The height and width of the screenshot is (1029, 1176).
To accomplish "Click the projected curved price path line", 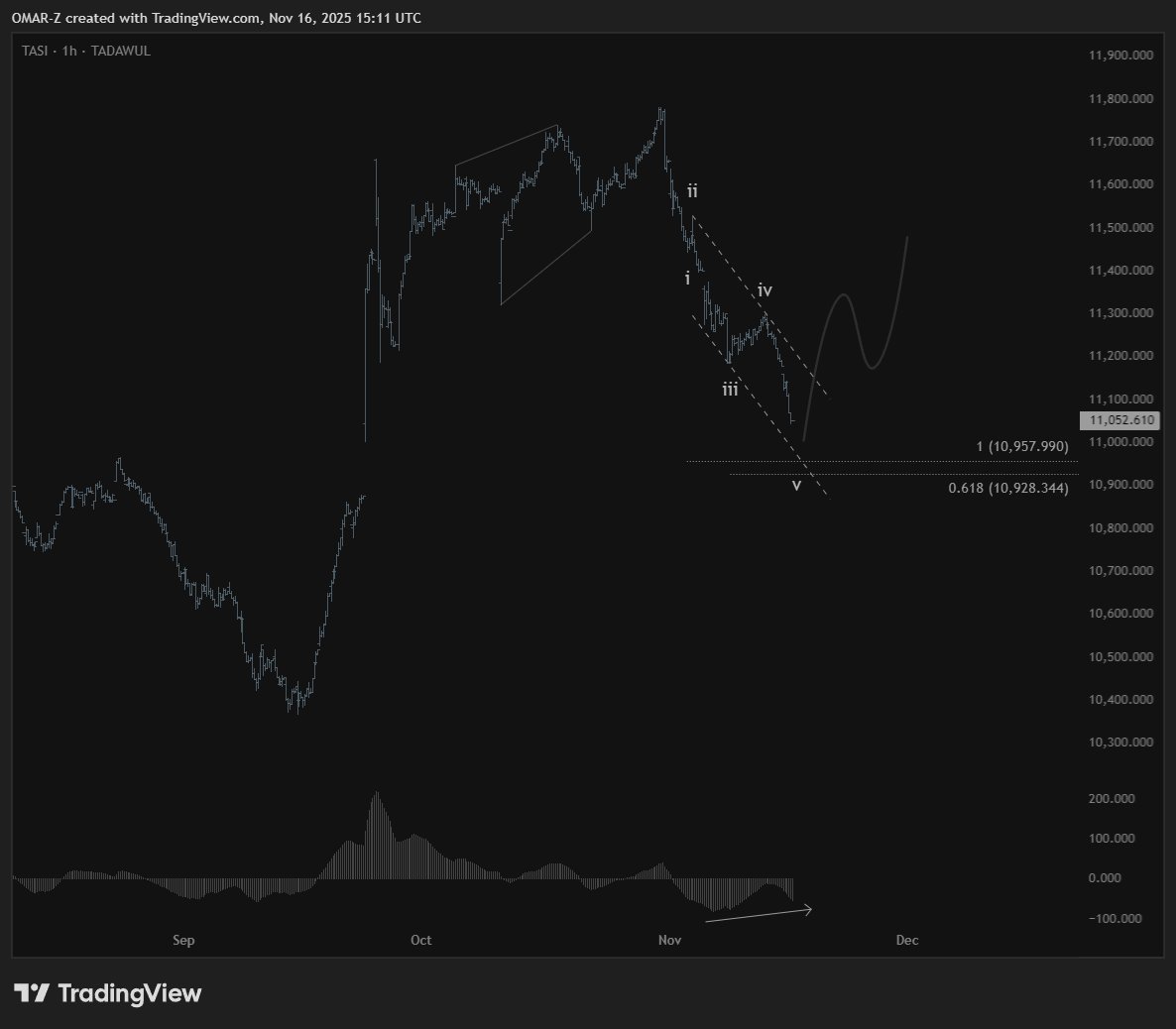I will 855,339.
